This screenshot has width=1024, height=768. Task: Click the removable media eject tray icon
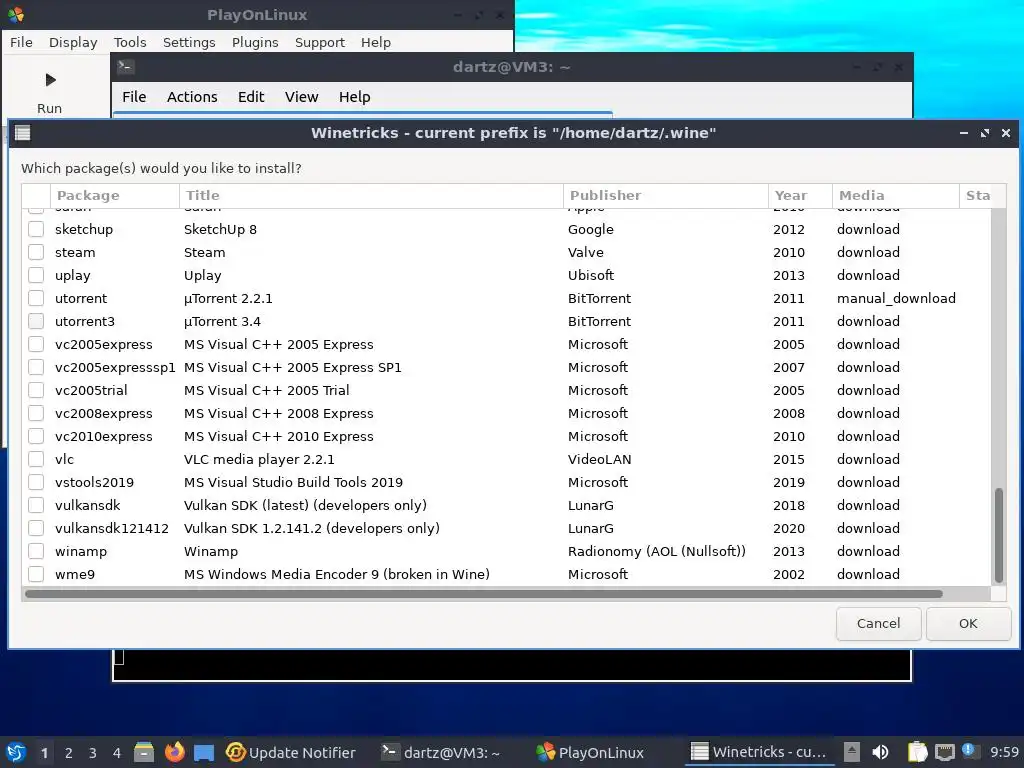pyautogui.click(x=852, y=752)
